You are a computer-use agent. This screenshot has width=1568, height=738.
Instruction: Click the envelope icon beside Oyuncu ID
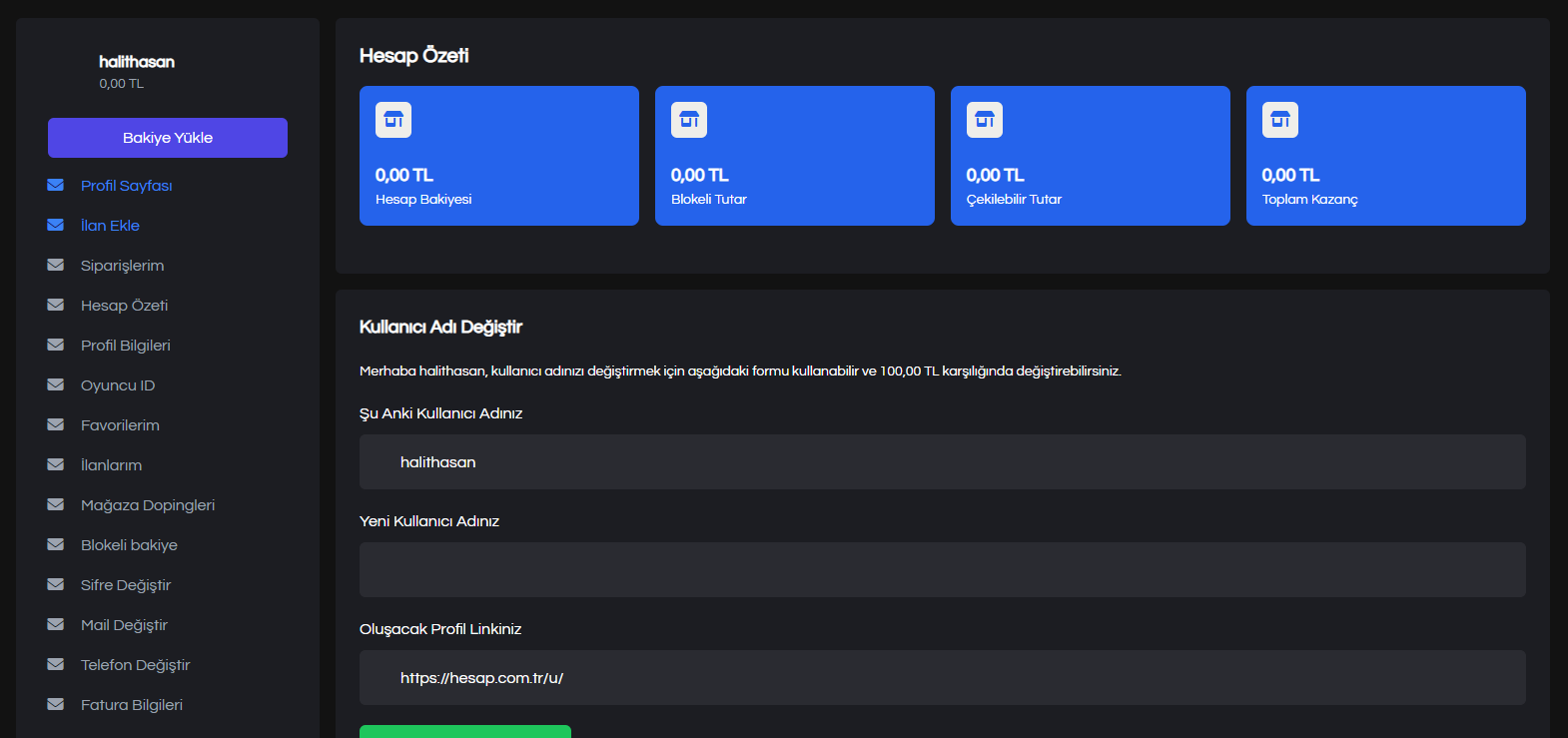pyautogui.click(x=56, y=384)
